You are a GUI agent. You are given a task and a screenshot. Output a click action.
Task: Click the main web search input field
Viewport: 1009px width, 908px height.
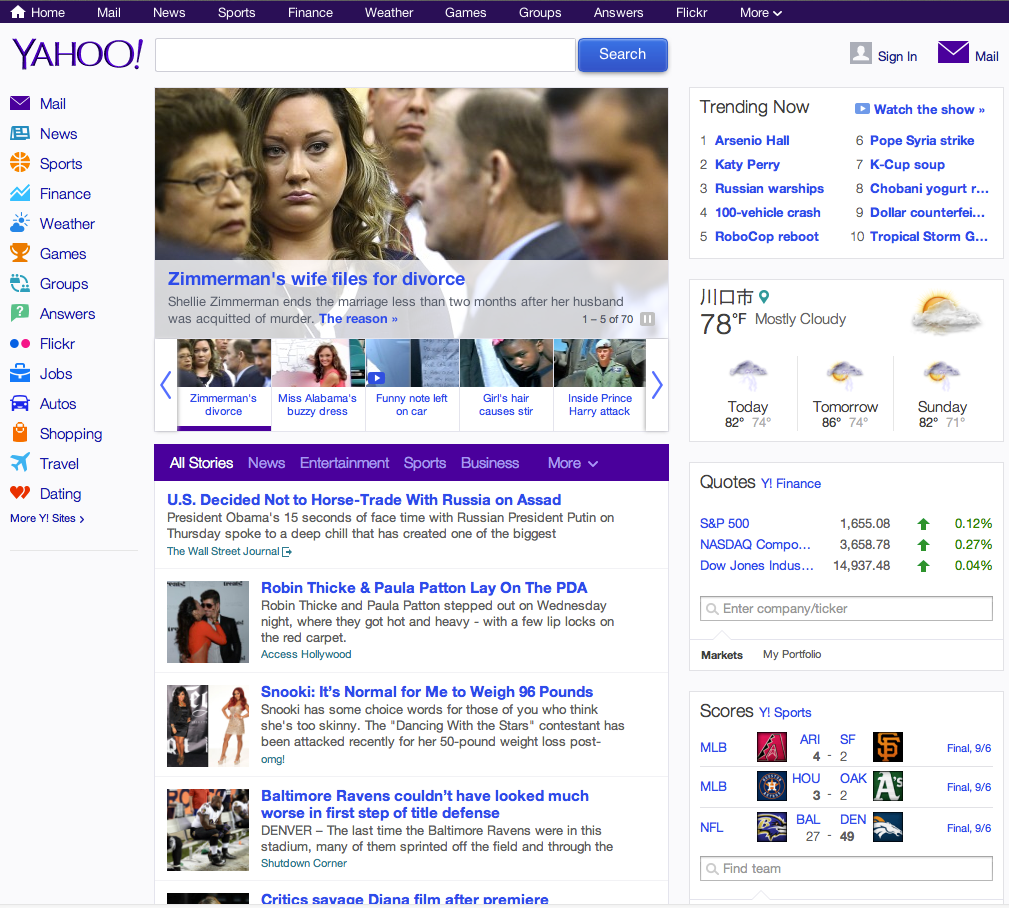[x=365, y=55]
